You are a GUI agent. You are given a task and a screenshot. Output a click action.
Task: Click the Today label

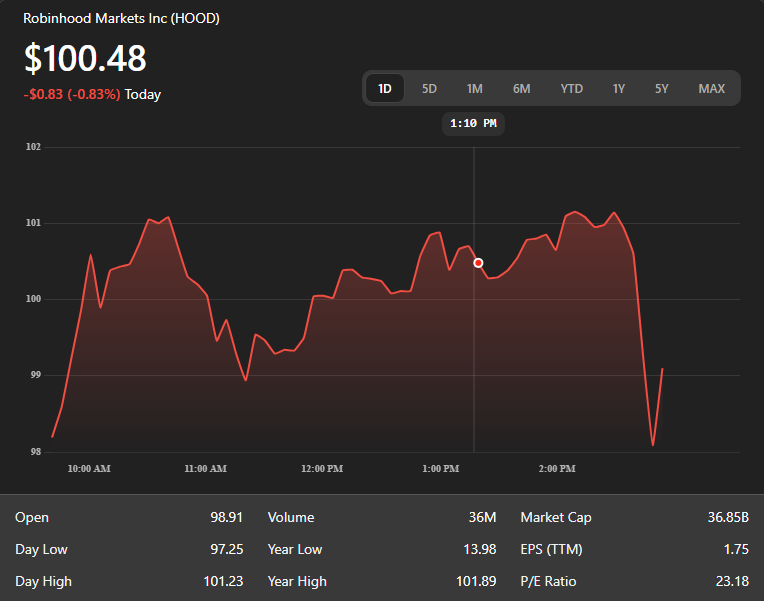pyautogui.click(x=143, y=95)
